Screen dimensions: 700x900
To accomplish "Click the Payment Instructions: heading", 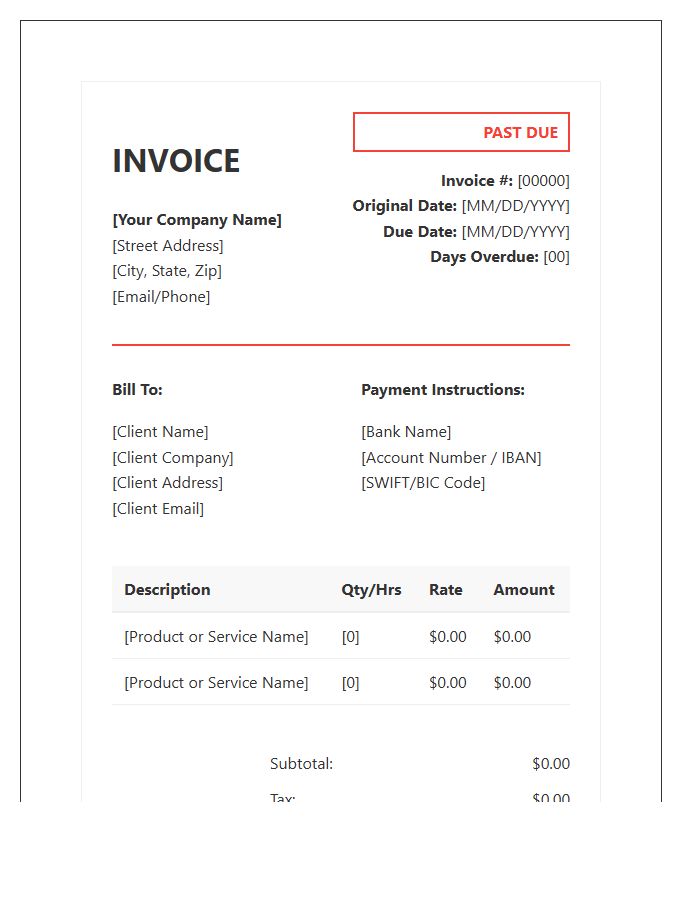I will [443, 390].
